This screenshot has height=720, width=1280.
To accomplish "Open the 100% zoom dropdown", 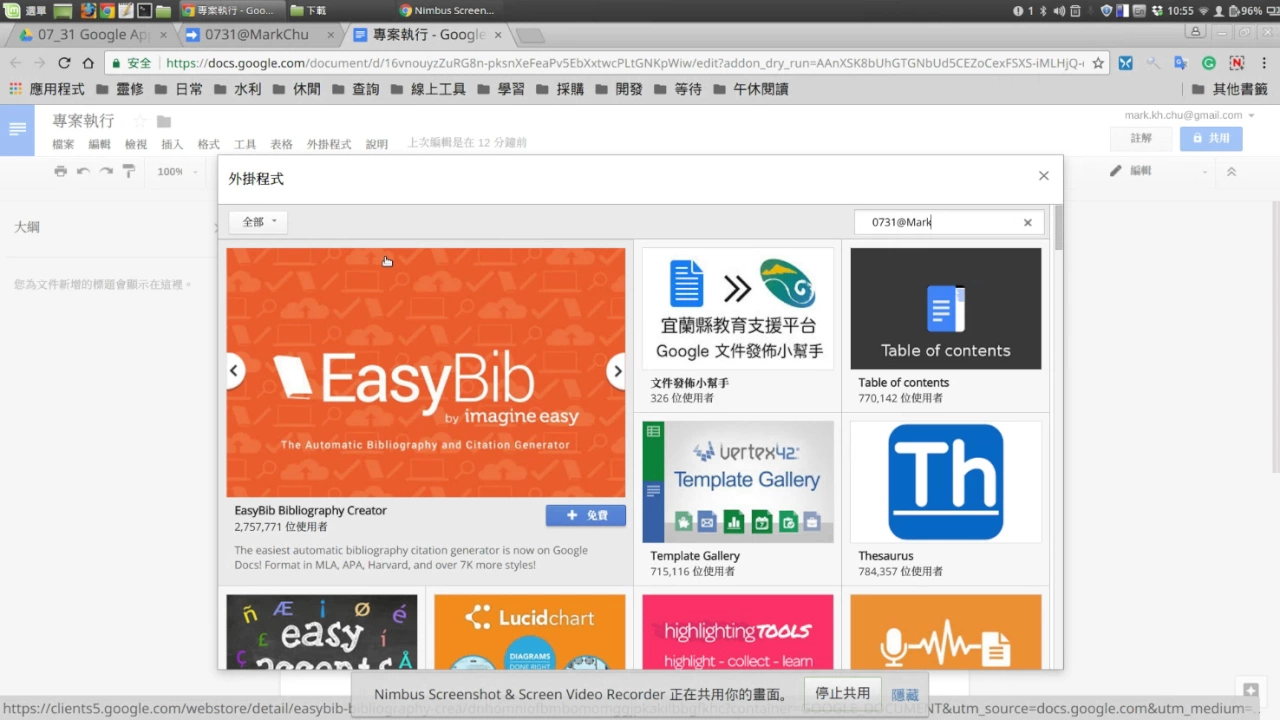I will pyautogui.click(x=176, y=171).
